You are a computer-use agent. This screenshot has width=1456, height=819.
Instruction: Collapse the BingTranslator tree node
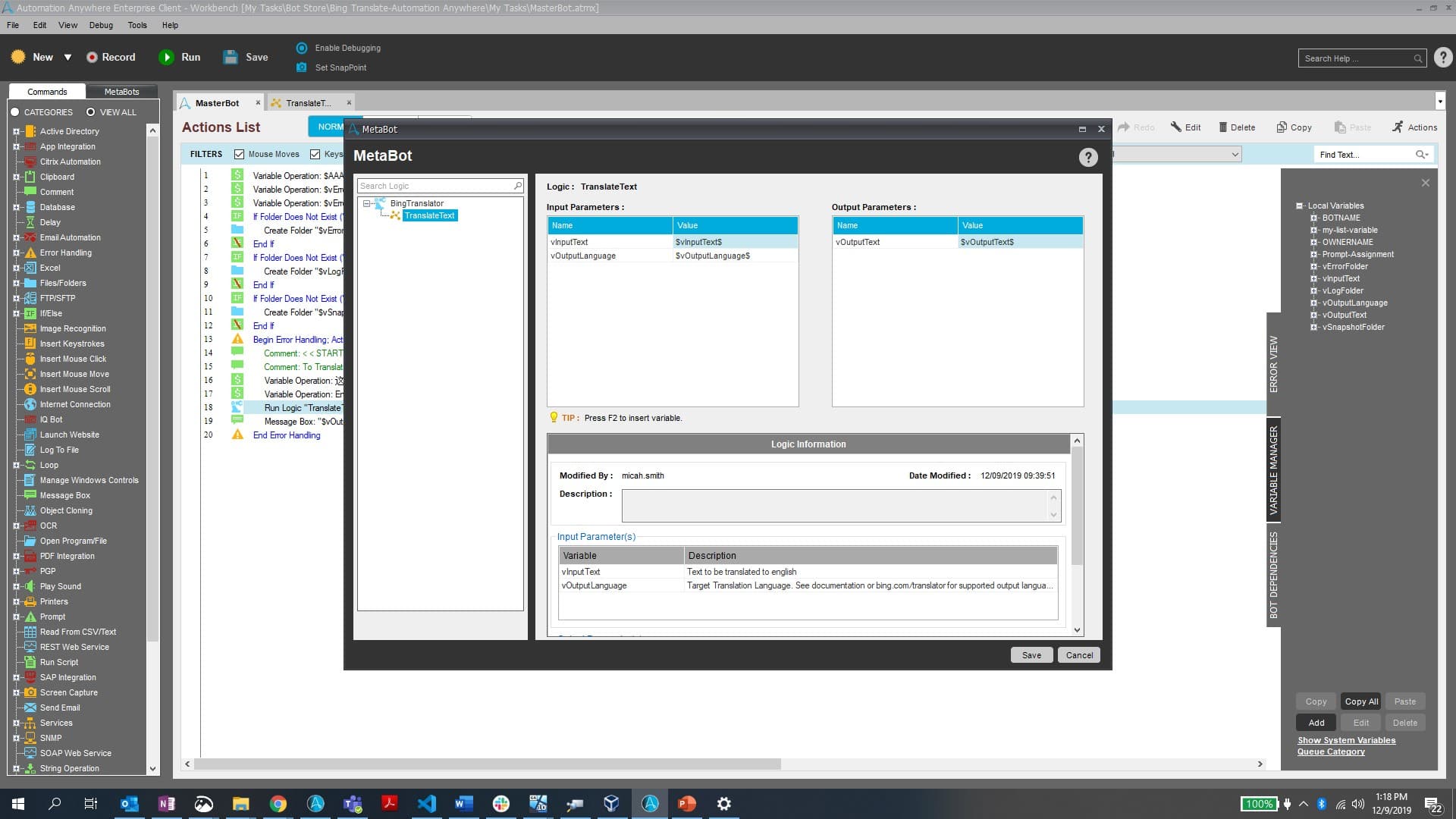(x=367, y=203)
